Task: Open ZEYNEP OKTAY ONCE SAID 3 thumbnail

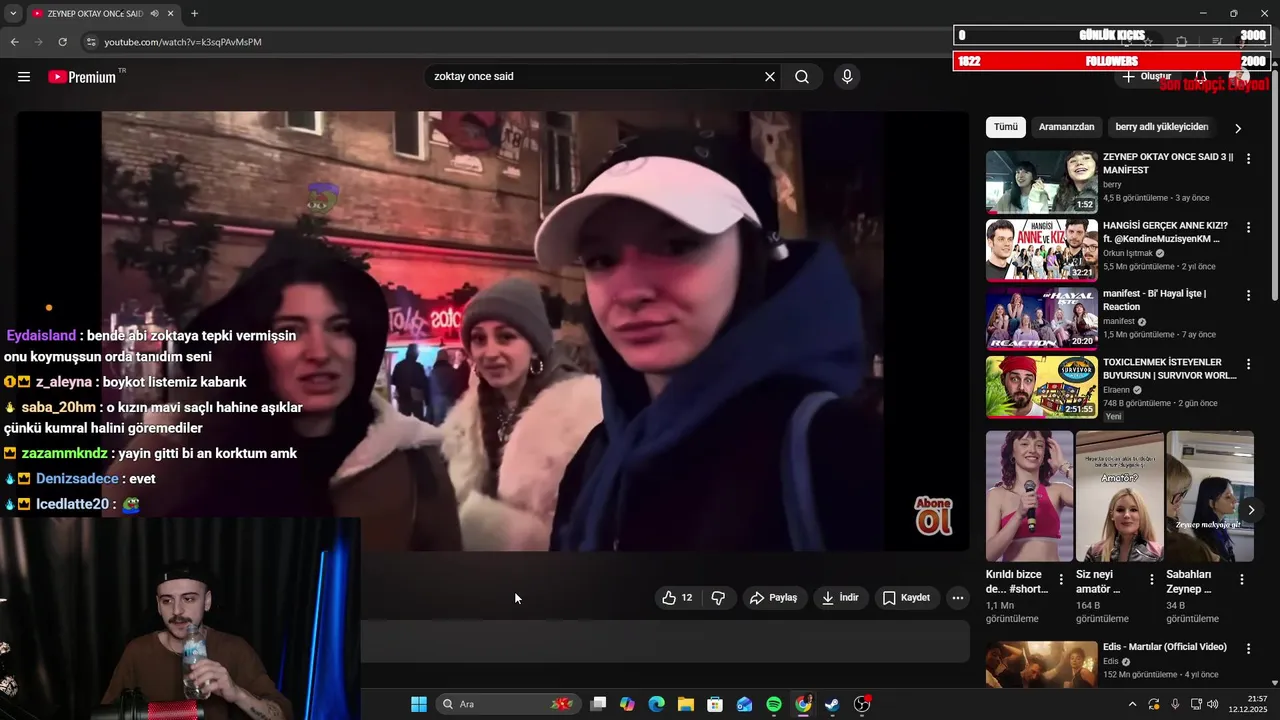Action: (1041, 182)
